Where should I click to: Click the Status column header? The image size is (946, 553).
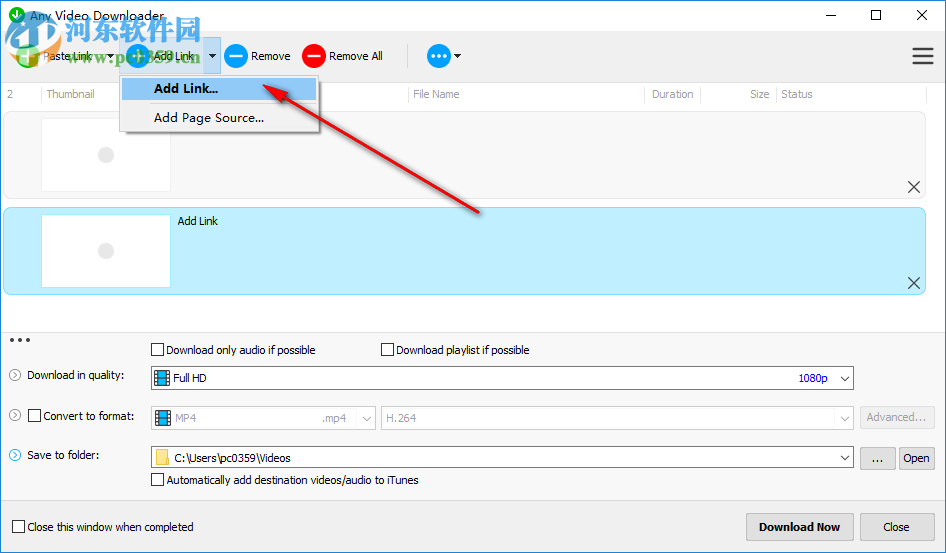(796, 94)
